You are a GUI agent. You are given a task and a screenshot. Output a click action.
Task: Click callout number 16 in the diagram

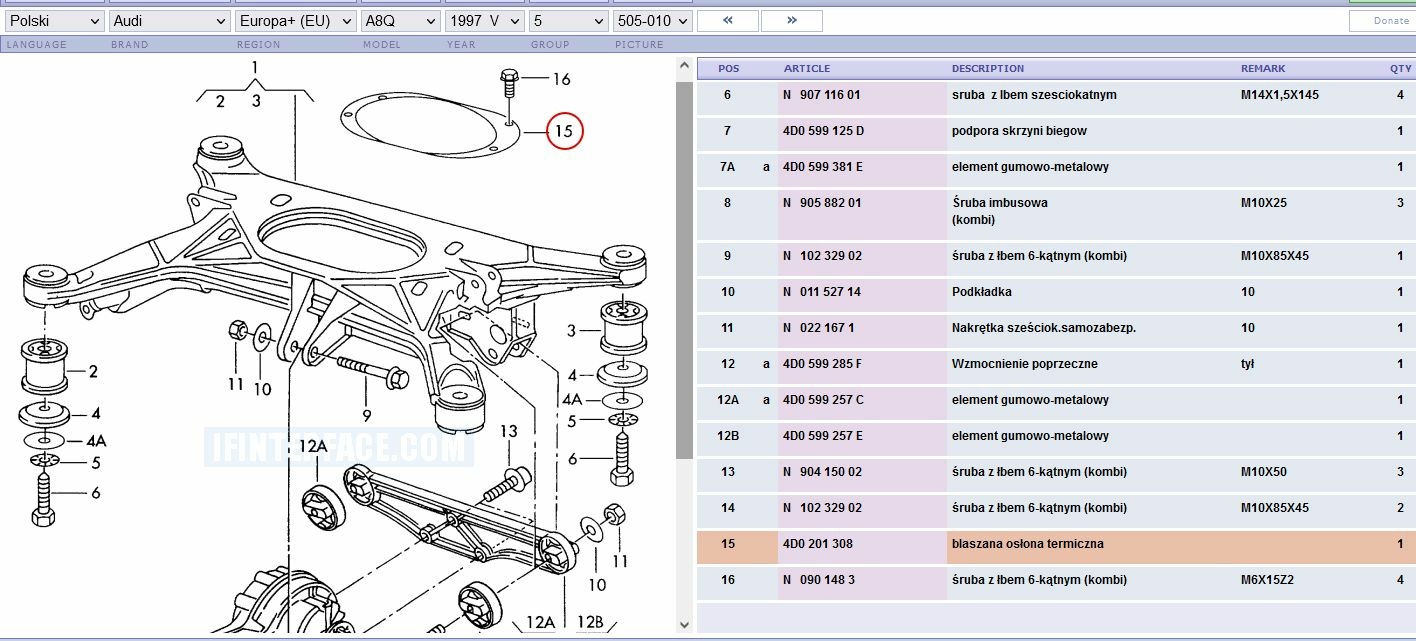point(561,79)
